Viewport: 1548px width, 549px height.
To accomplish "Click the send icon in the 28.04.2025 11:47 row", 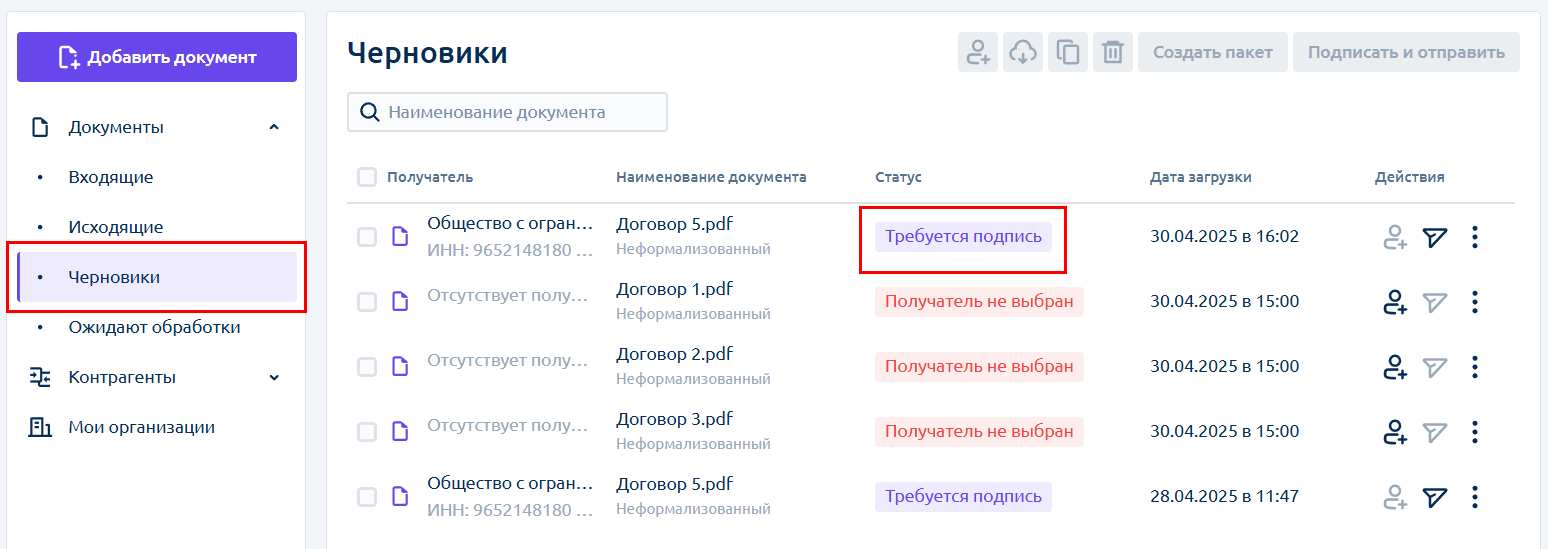I will pyautogui.click(x=1435, y=497).
